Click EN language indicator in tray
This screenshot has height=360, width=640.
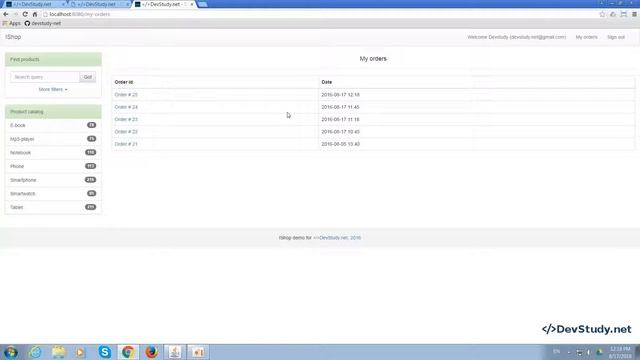click(x=556, y=352)
